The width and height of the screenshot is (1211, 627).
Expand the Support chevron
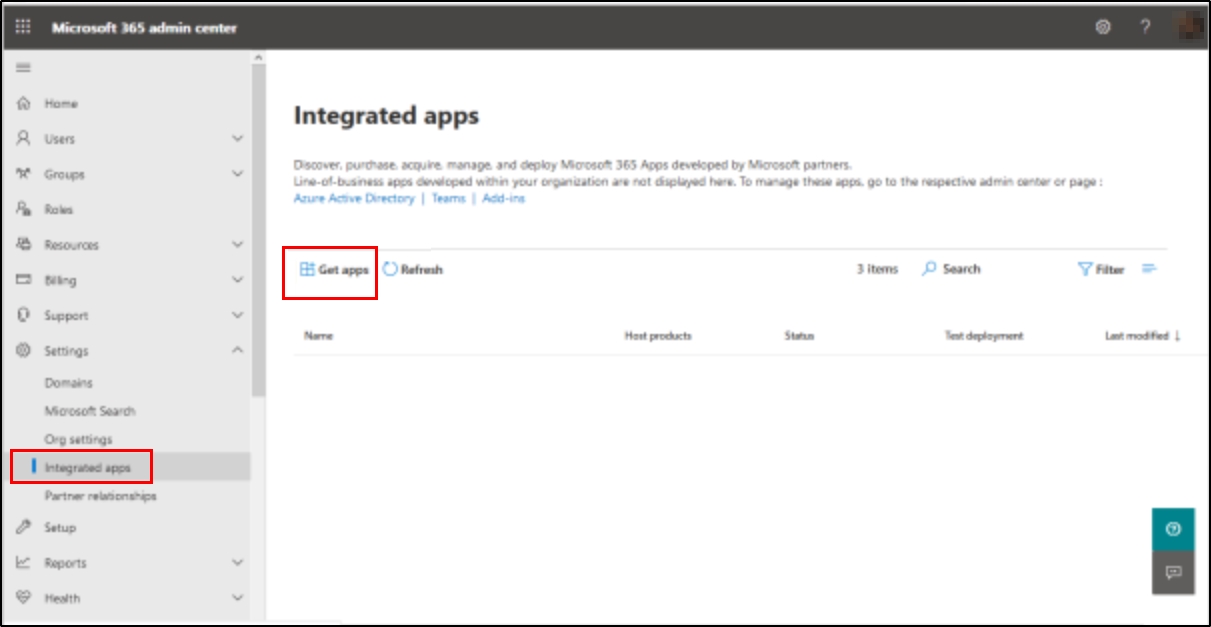point(237,315)
